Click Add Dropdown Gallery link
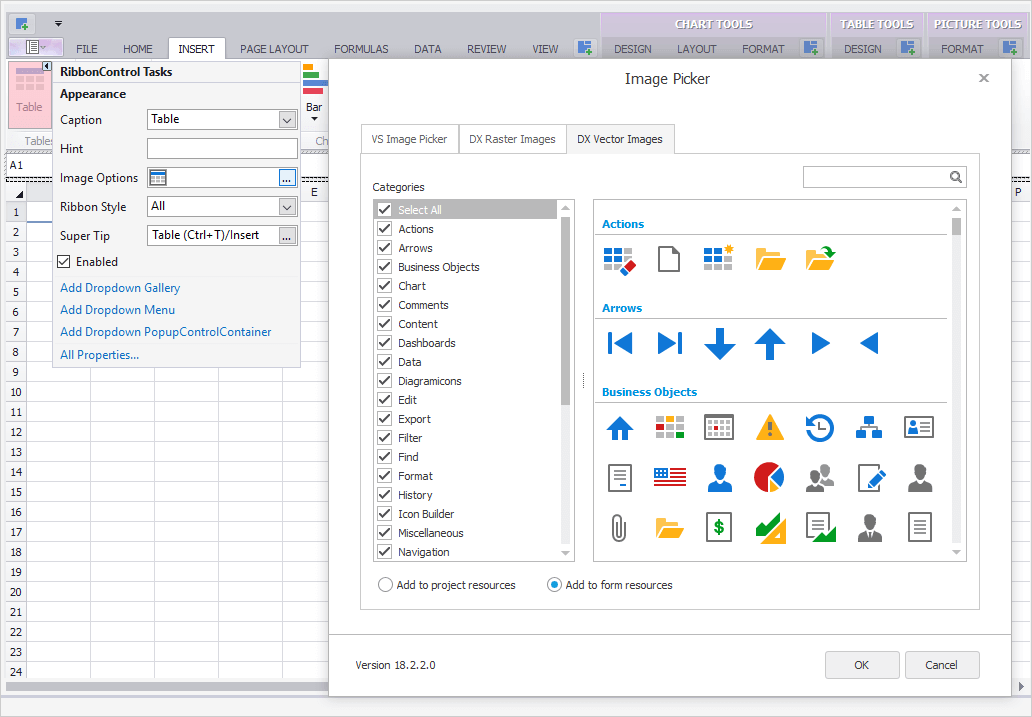Screen dimensions: 1032x717 [120, 288]
